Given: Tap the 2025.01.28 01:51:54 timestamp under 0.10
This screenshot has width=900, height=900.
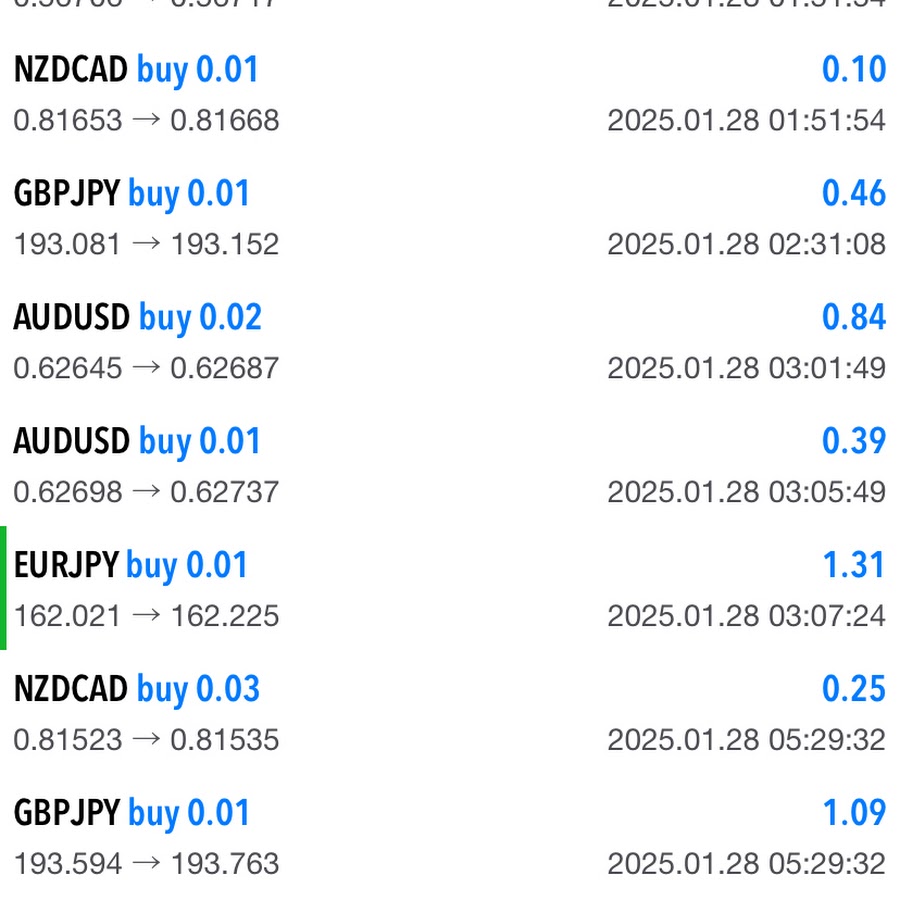Looking at the screenshot, I should 746,121.
